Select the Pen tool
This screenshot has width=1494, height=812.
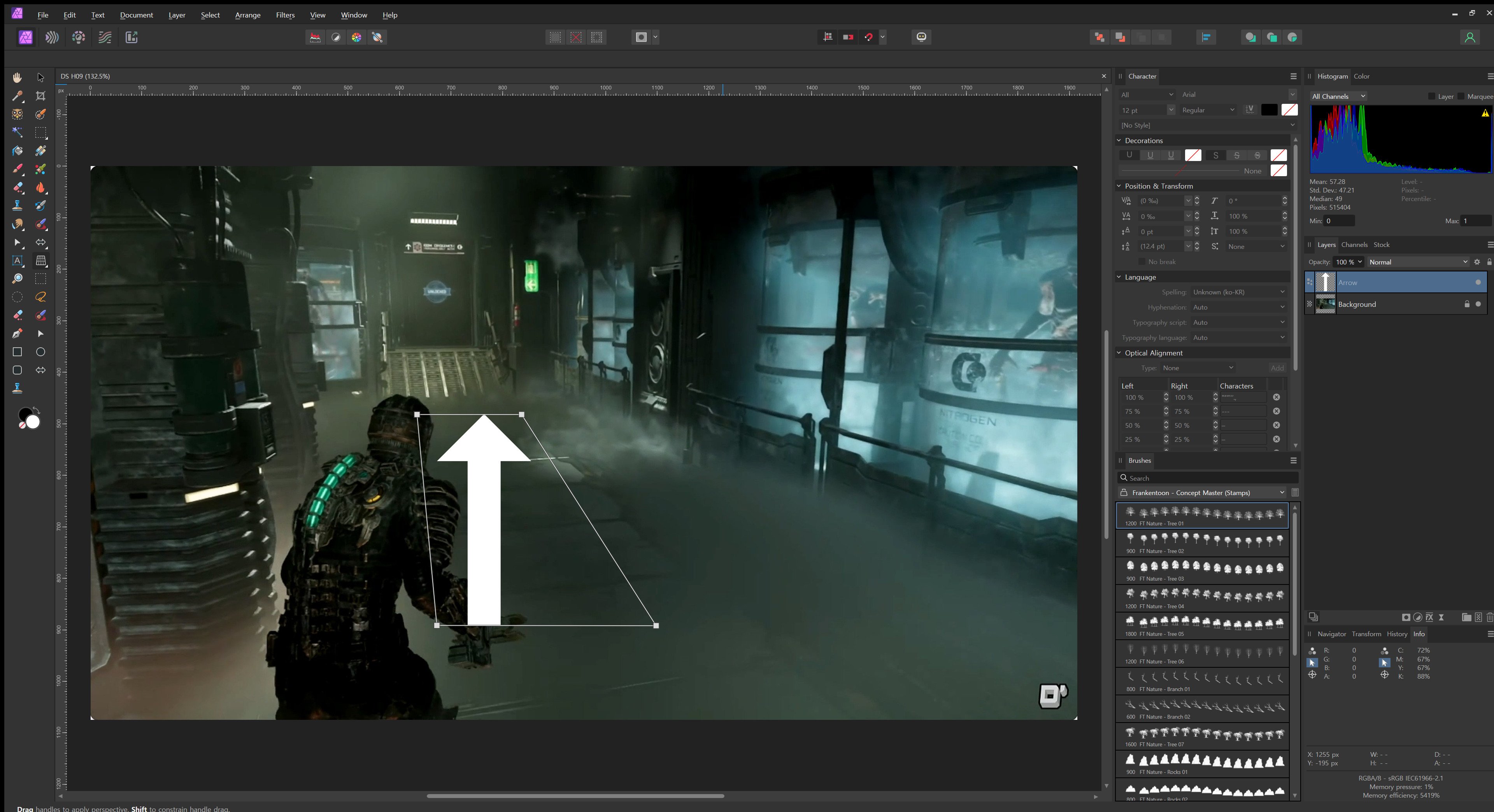[18, 333]
